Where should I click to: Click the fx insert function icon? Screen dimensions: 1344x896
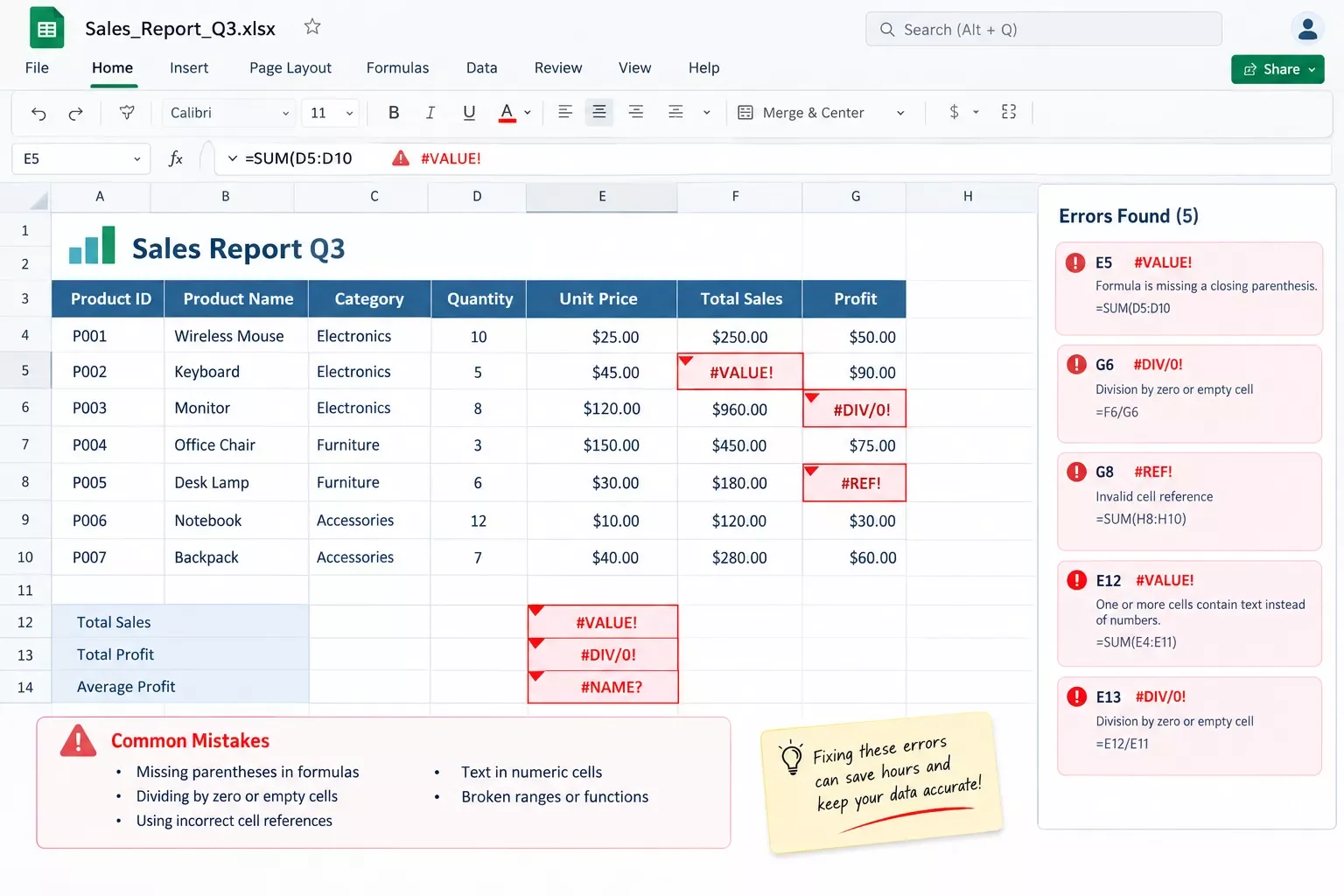176,158
